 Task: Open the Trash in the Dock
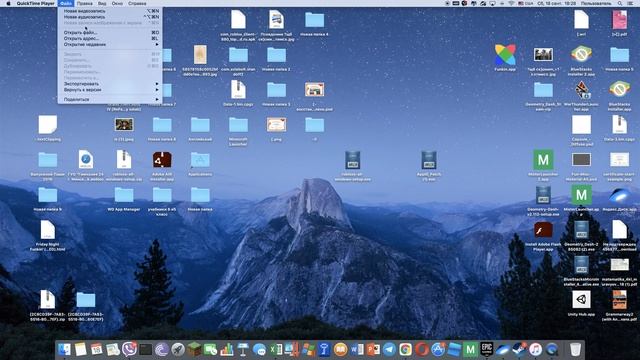(575, 349)
